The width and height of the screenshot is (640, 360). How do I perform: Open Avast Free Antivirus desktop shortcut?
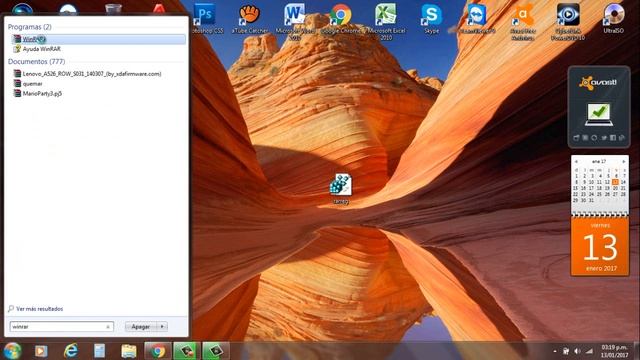[x=522, y=21]
